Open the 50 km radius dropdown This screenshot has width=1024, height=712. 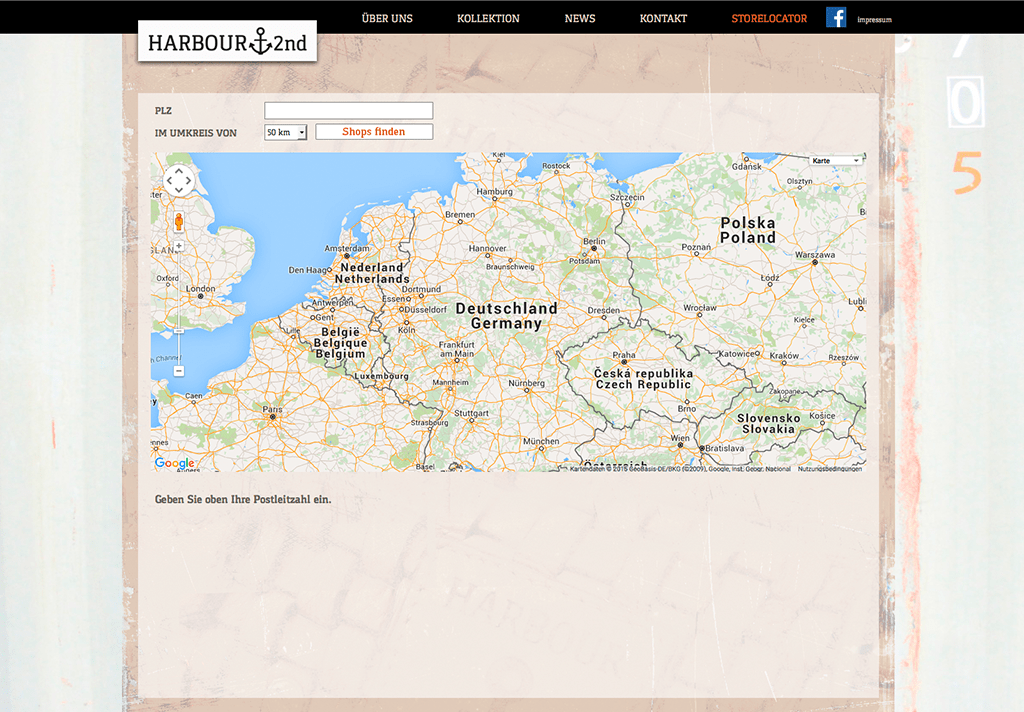tap(285, 132)
